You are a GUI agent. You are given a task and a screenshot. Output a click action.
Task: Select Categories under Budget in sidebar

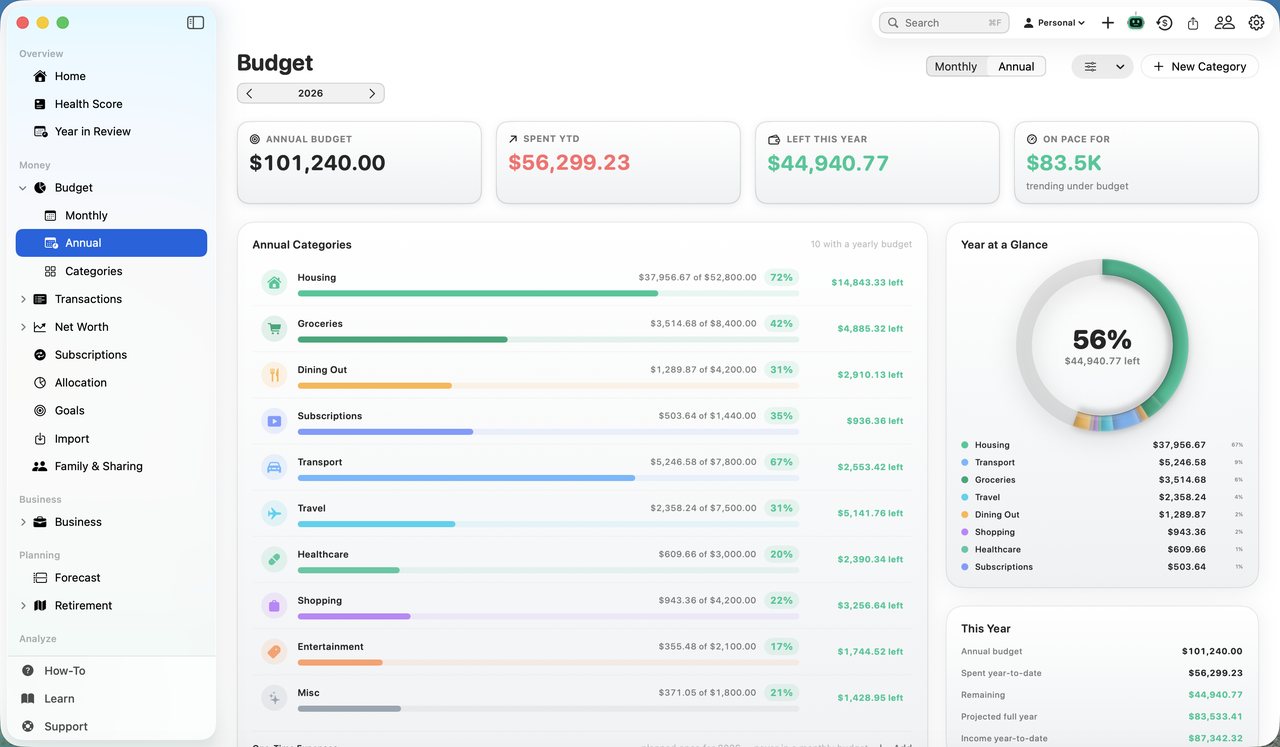[x=111, y=271]
